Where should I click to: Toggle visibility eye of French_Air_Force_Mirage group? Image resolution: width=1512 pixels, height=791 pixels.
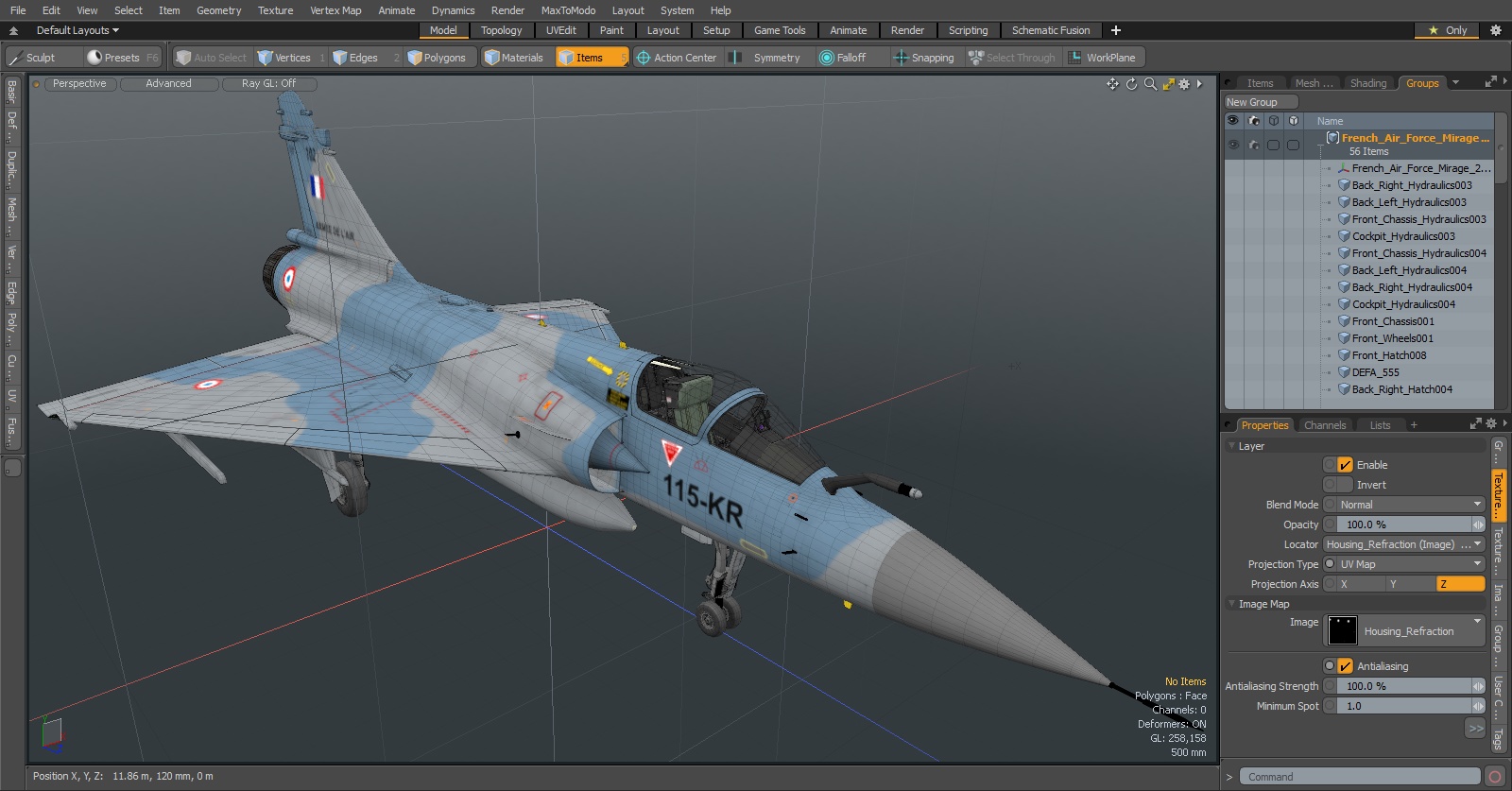click(x=1233, y=145)
